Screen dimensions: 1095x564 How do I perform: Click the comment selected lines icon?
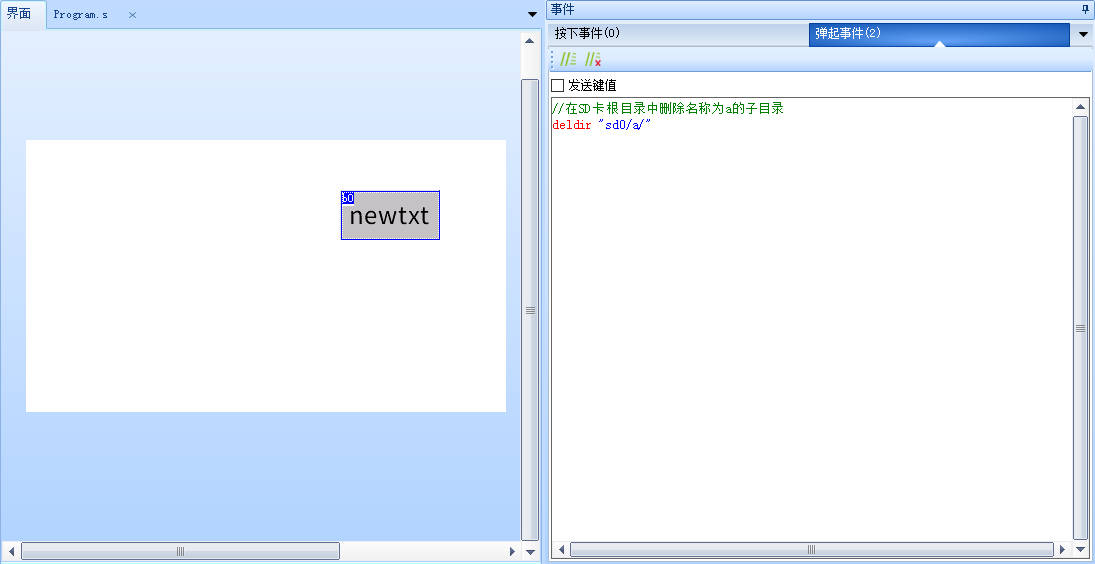point(568,60)
